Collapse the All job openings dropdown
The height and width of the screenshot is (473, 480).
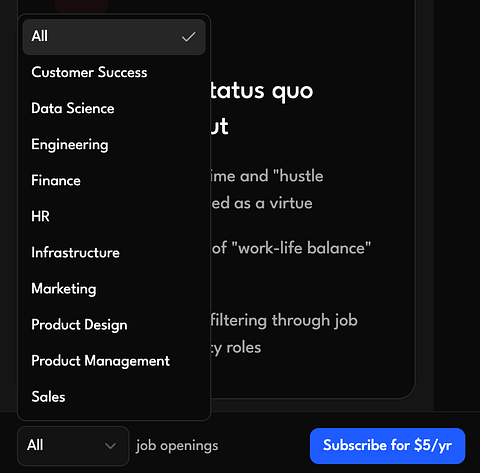coord(73,446)
